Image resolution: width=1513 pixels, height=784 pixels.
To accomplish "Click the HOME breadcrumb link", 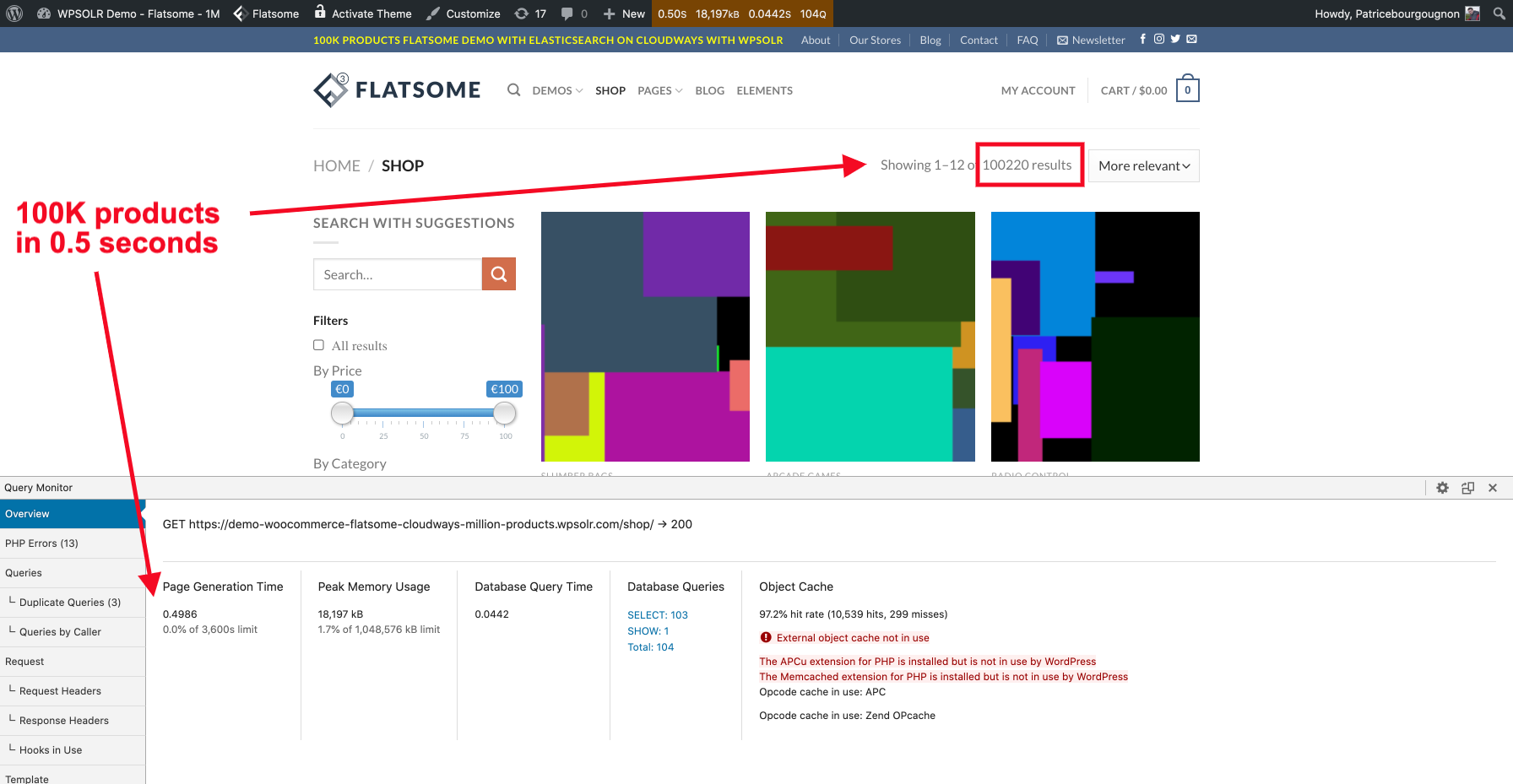I will point(337,166).
